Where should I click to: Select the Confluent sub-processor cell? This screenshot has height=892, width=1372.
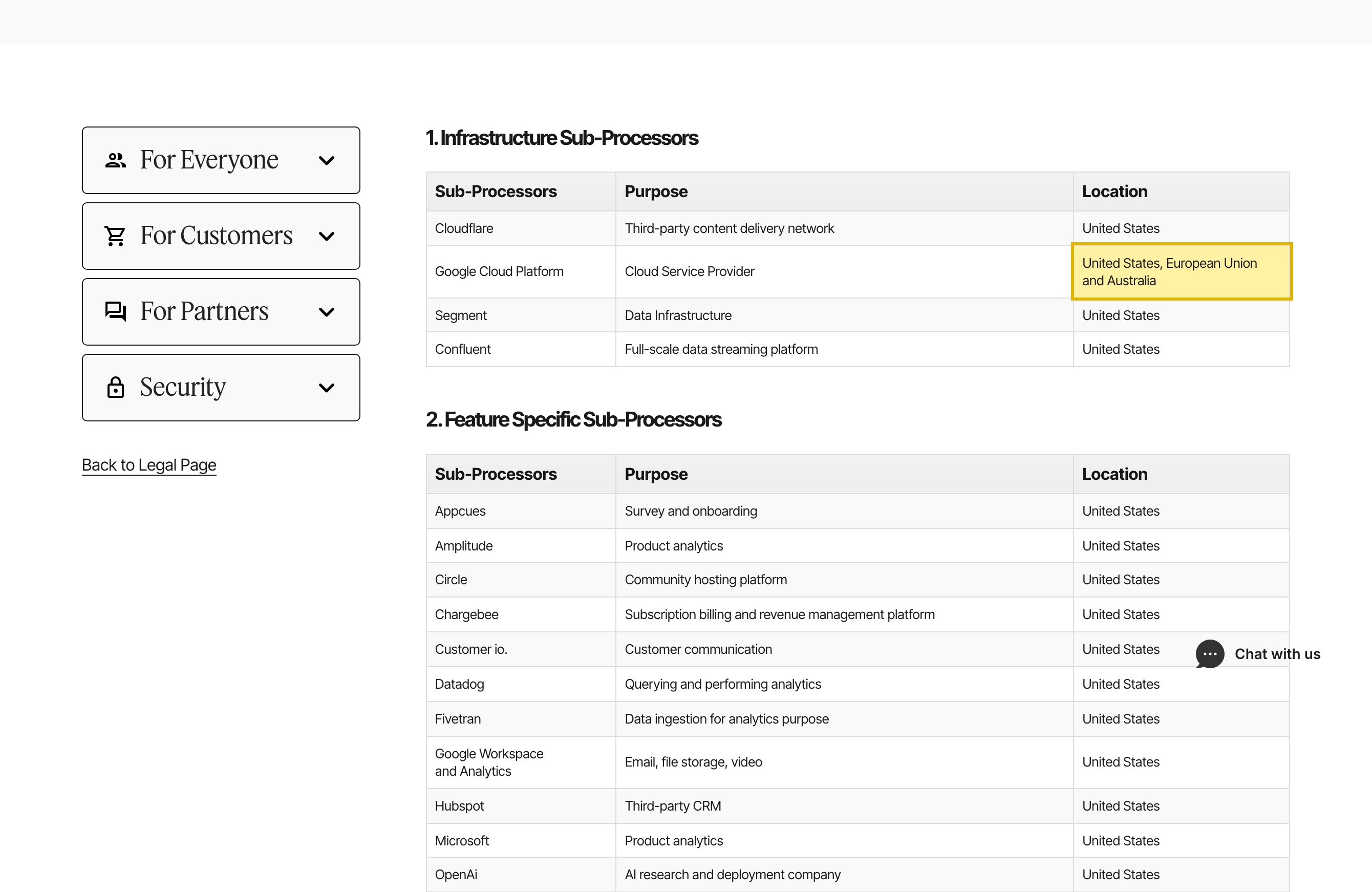521,349
